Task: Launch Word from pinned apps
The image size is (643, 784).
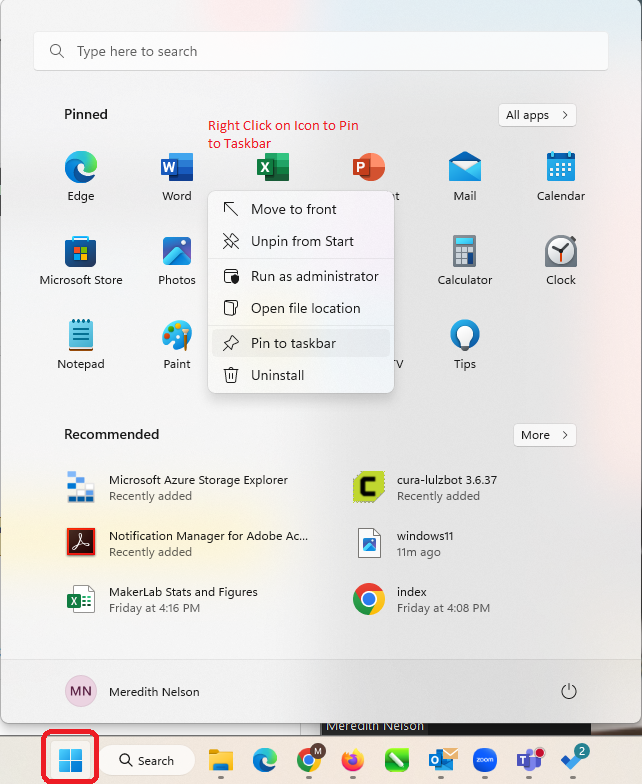Action: (176, 176)
